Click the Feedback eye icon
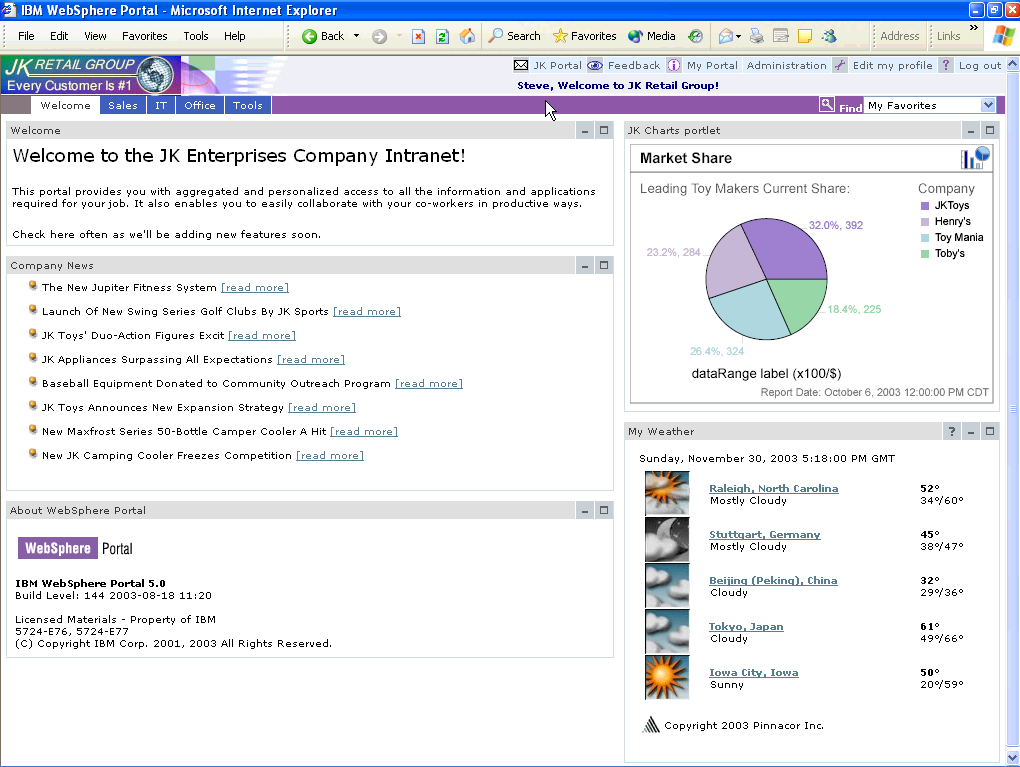Image resolution: width=1020 pixels, height=767 pixels. [595, 65]
